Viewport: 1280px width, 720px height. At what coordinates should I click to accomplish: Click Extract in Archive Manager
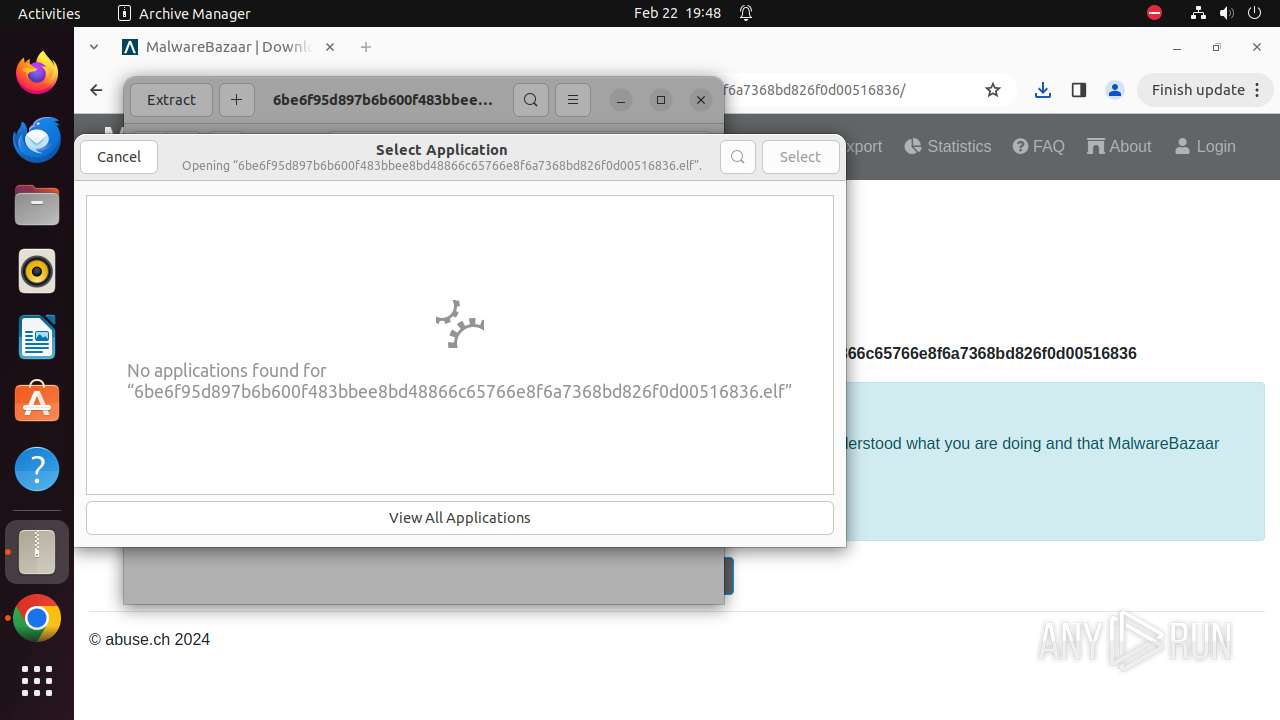point(171,100)
